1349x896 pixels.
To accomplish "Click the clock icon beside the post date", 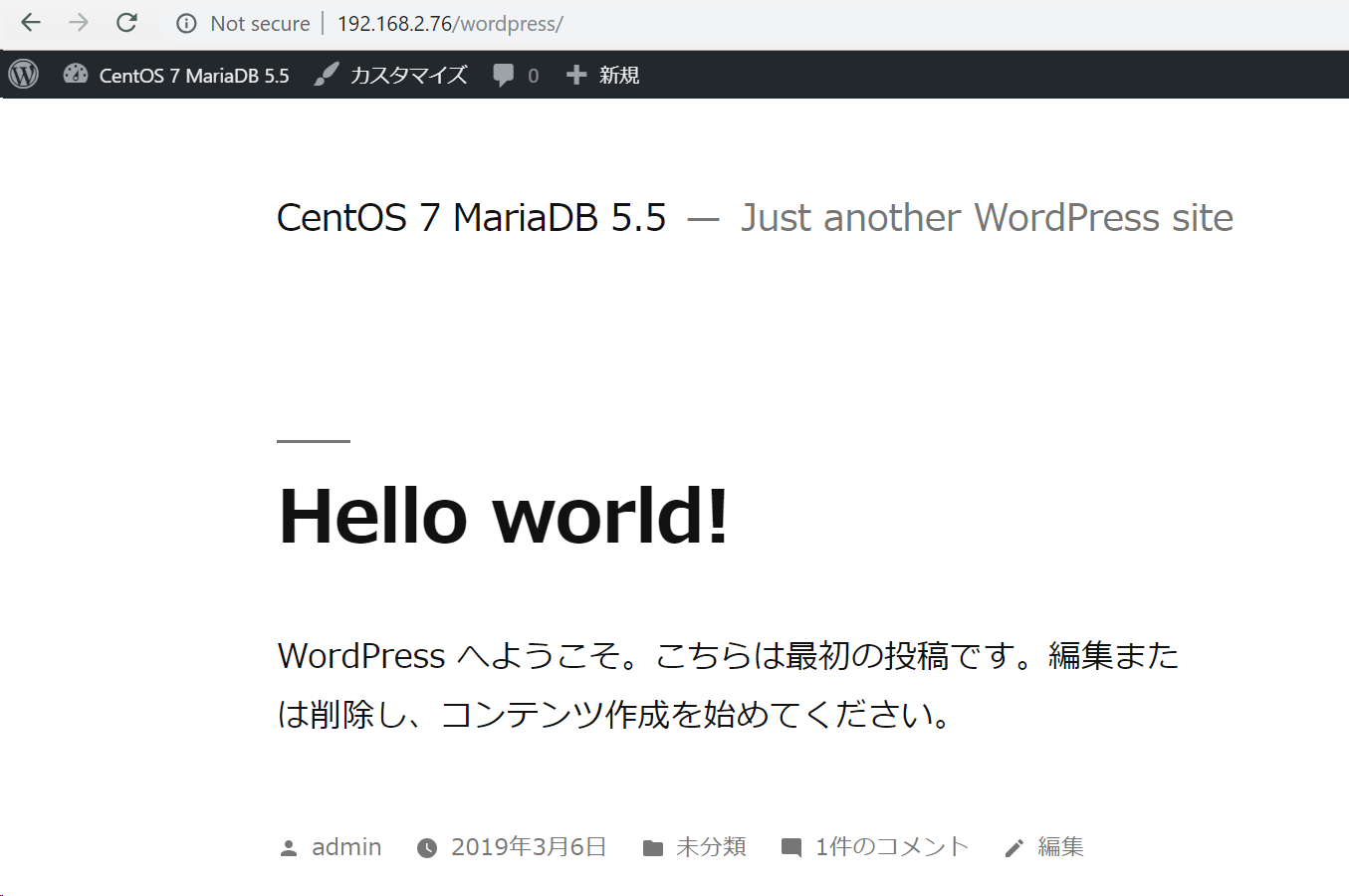I will [427, 848].
